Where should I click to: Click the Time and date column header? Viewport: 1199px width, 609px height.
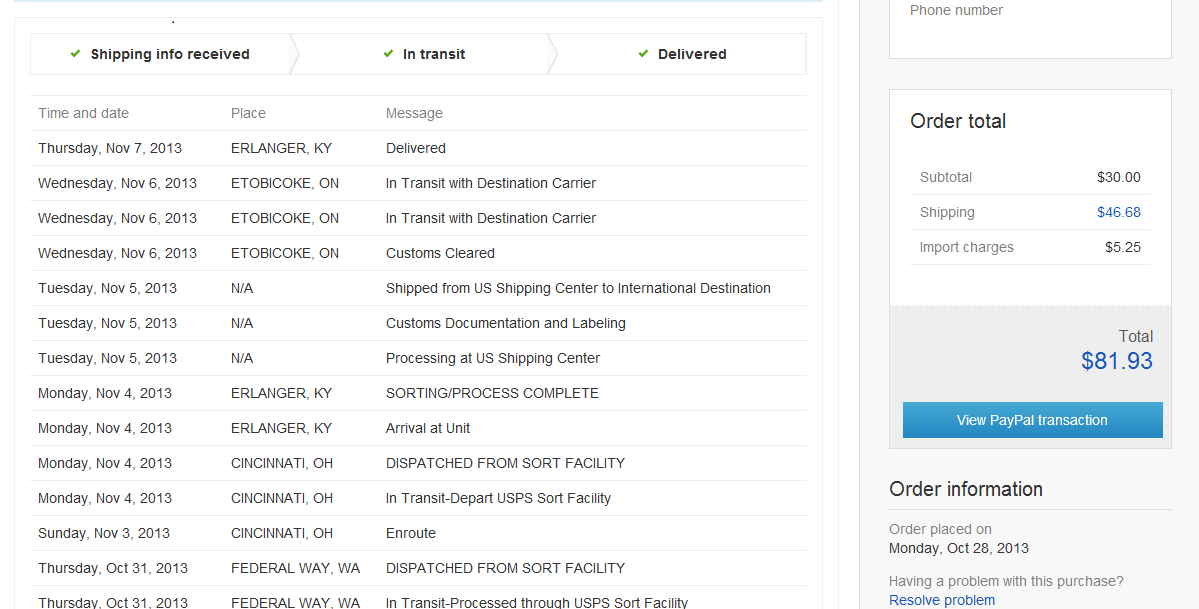coord(83,113)
